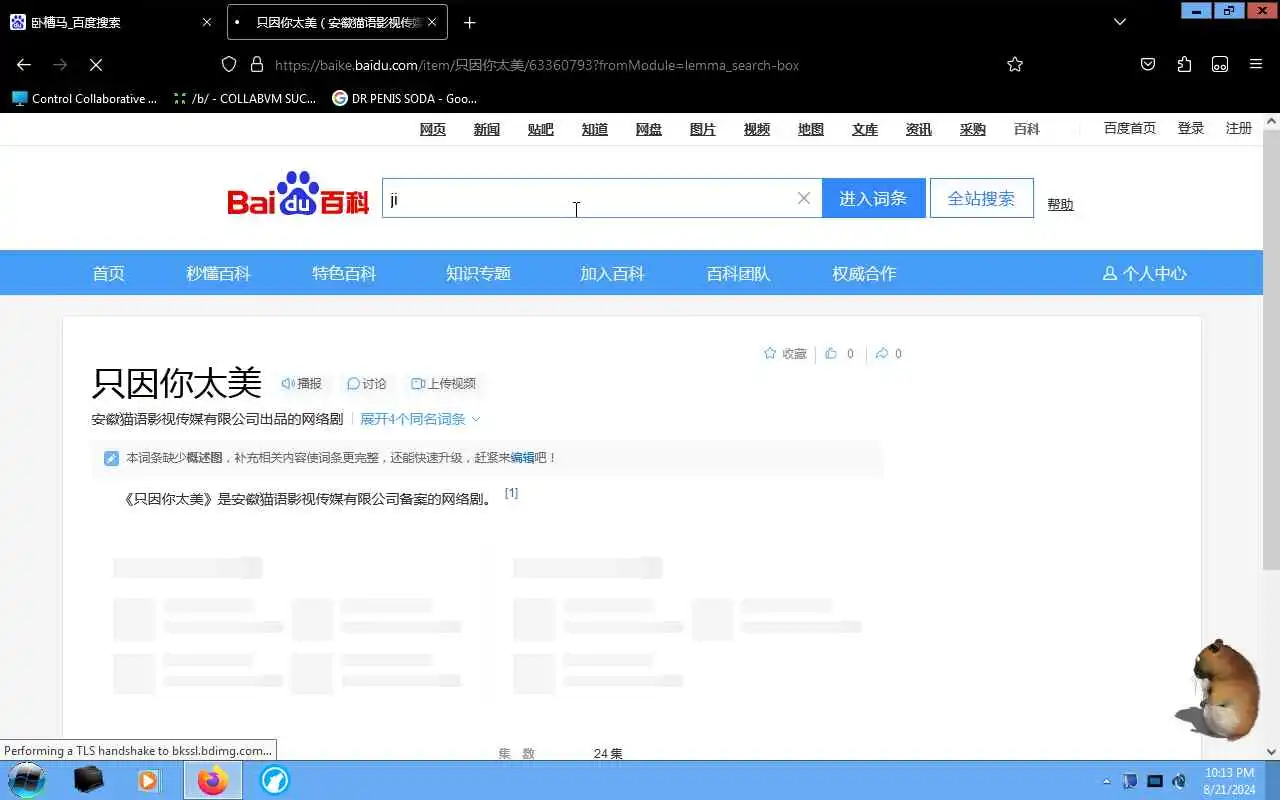
Task: Open Firefox application menu
Action: [1256, 64]
